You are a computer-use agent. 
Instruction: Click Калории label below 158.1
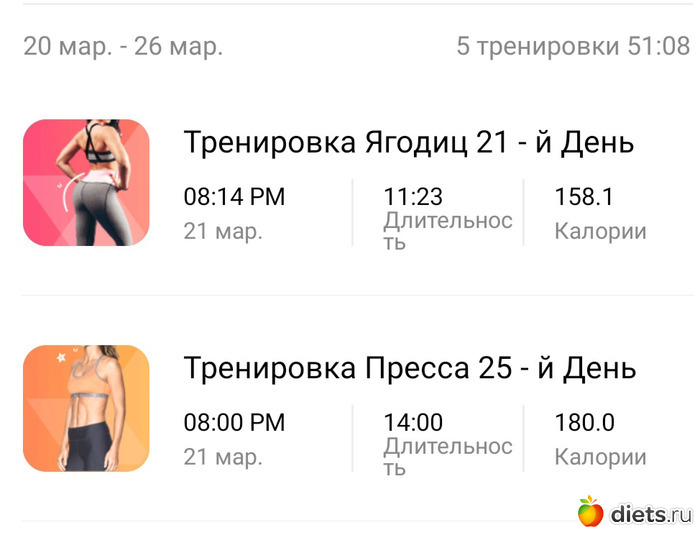600,232
